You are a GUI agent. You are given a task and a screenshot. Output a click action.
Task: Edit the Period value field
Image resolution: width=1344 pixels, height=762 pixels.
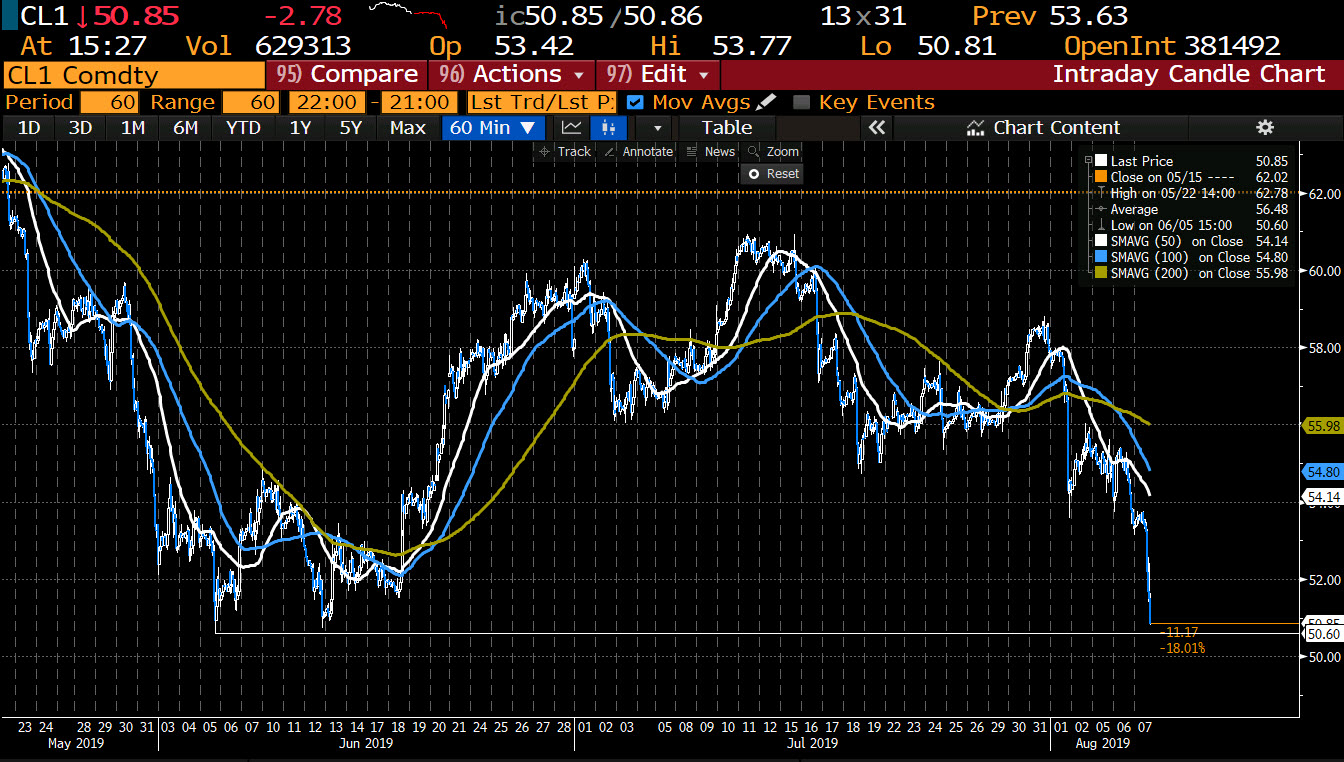109,102
